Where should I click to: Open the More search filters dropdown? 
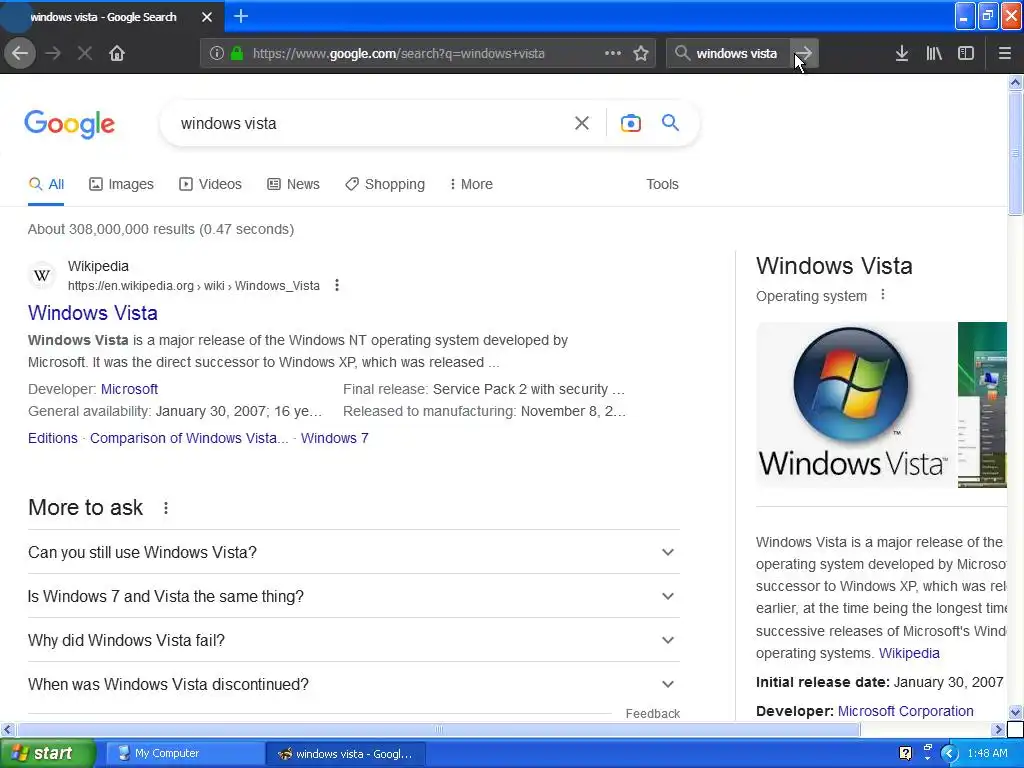[x=471, y=184]
